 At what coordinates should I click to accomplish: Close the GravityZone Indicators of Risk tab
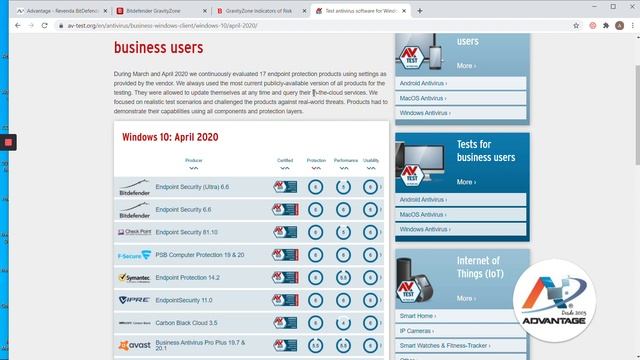tap(304, 11)
